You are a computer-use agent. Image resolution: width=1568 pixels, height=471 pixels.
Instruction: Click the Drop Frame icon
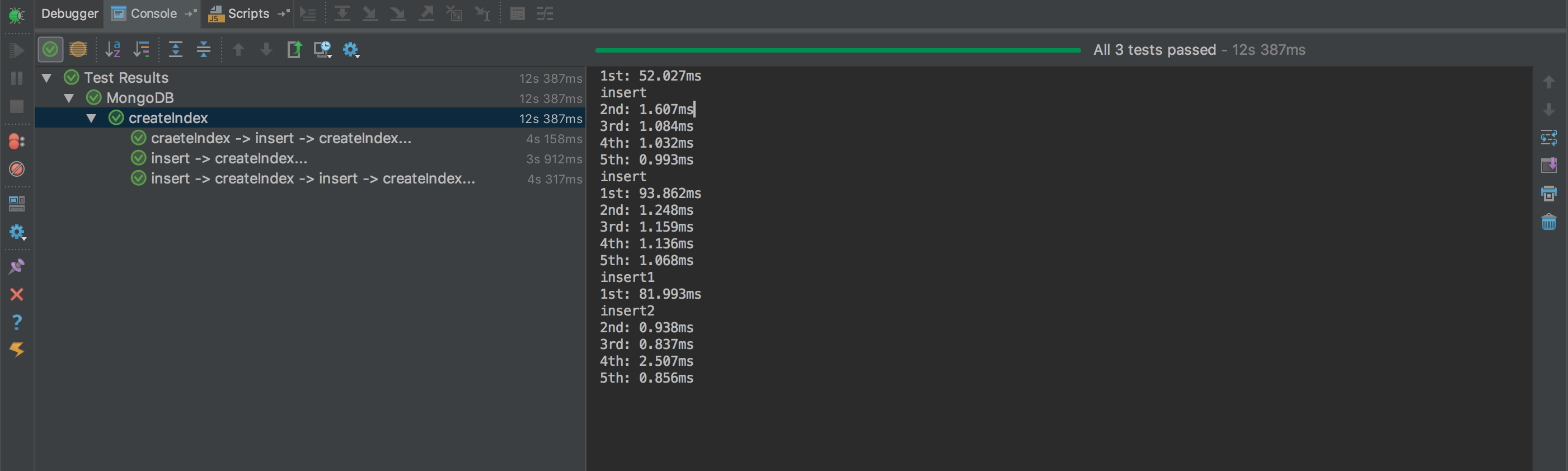tap(455, 14)
